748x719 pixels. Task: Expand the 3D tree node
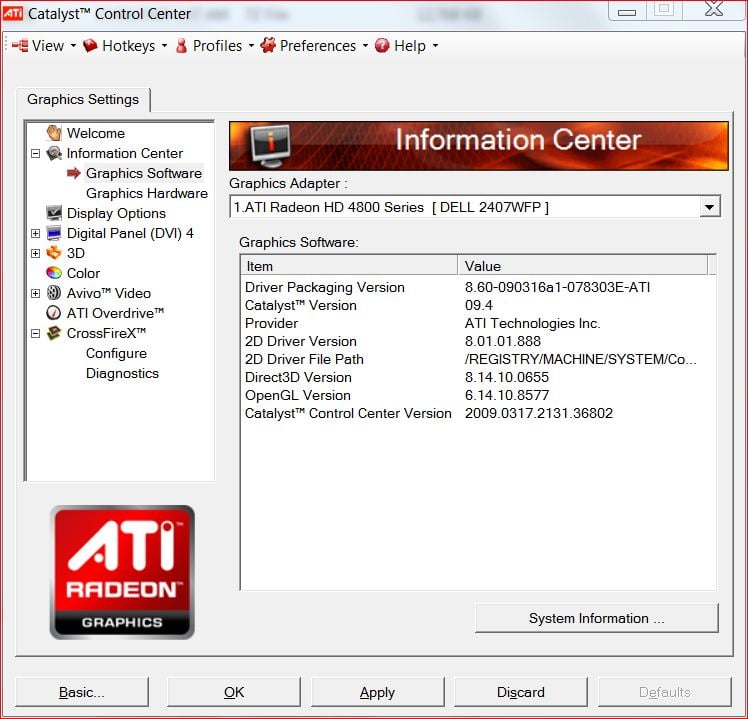(x=35, y=253)
